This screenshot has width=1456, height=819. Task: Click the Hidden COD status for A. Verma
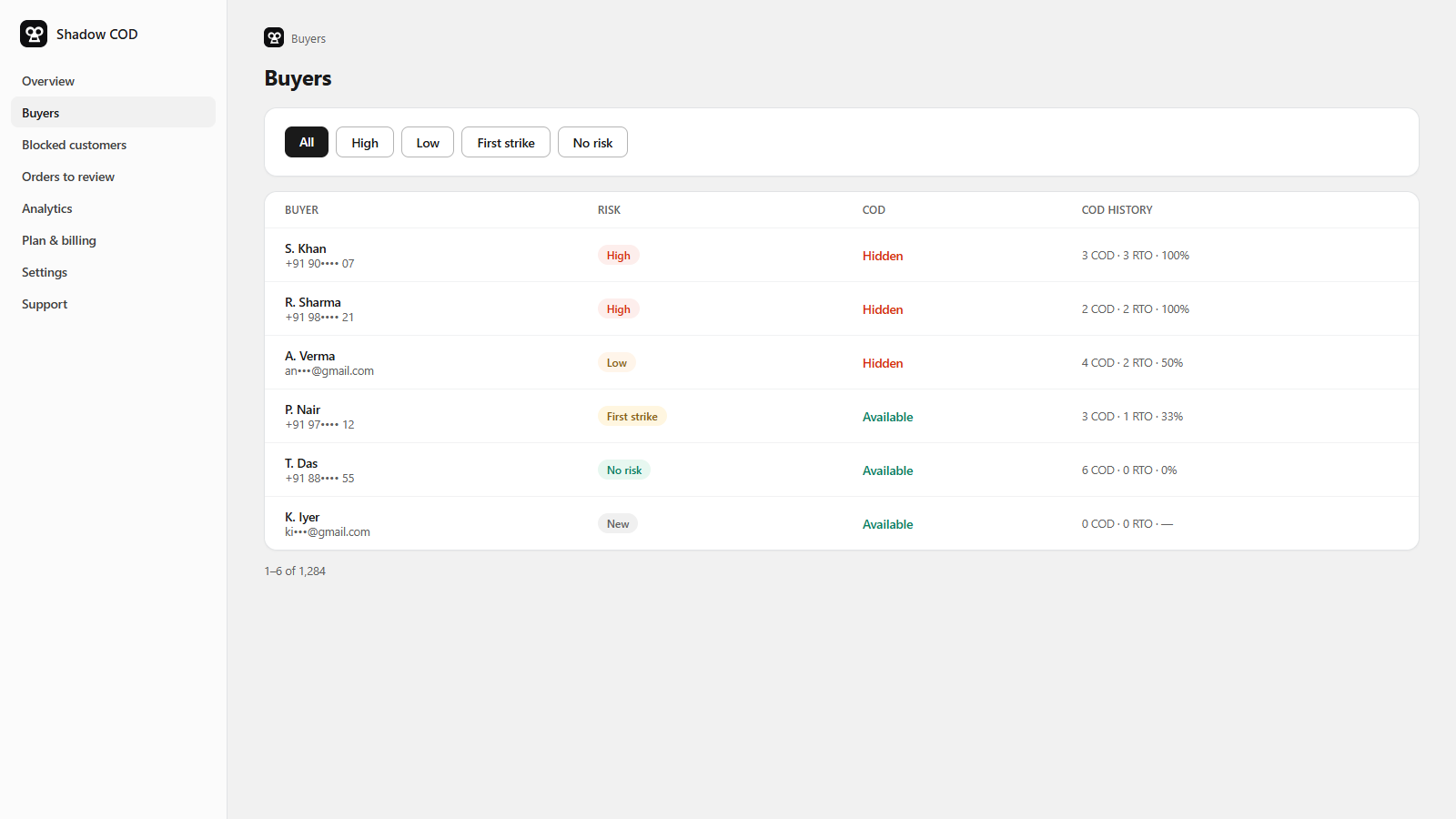[883, 363]
